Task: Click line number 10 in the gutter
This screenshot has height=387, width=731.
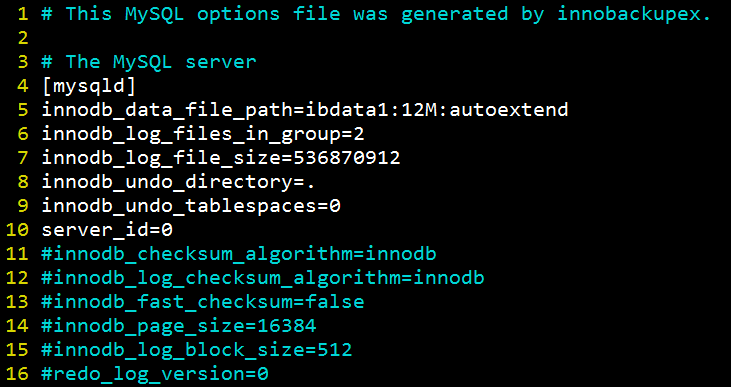Action: coord(18,230)
